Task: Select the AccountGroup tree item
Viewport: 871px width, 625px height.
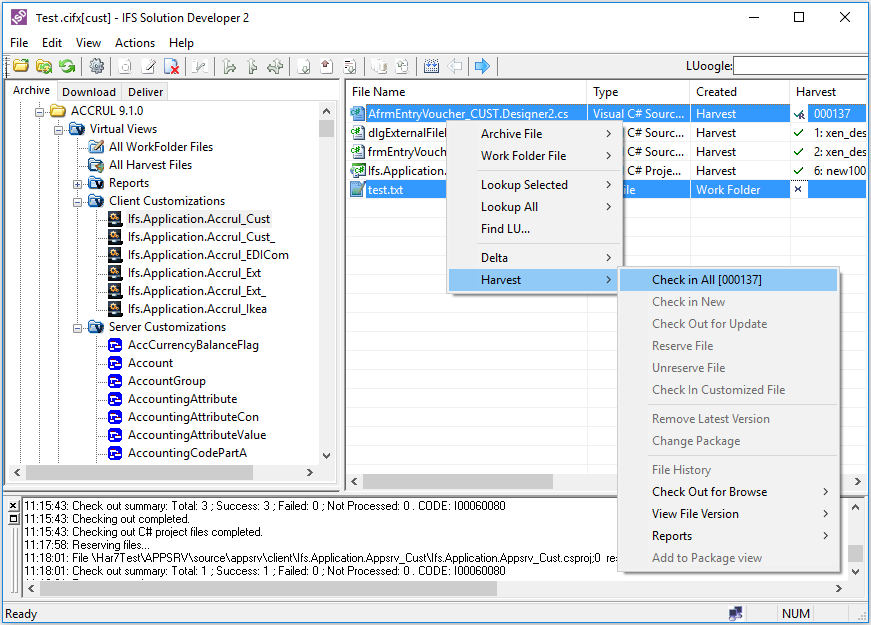Action: 166,381
